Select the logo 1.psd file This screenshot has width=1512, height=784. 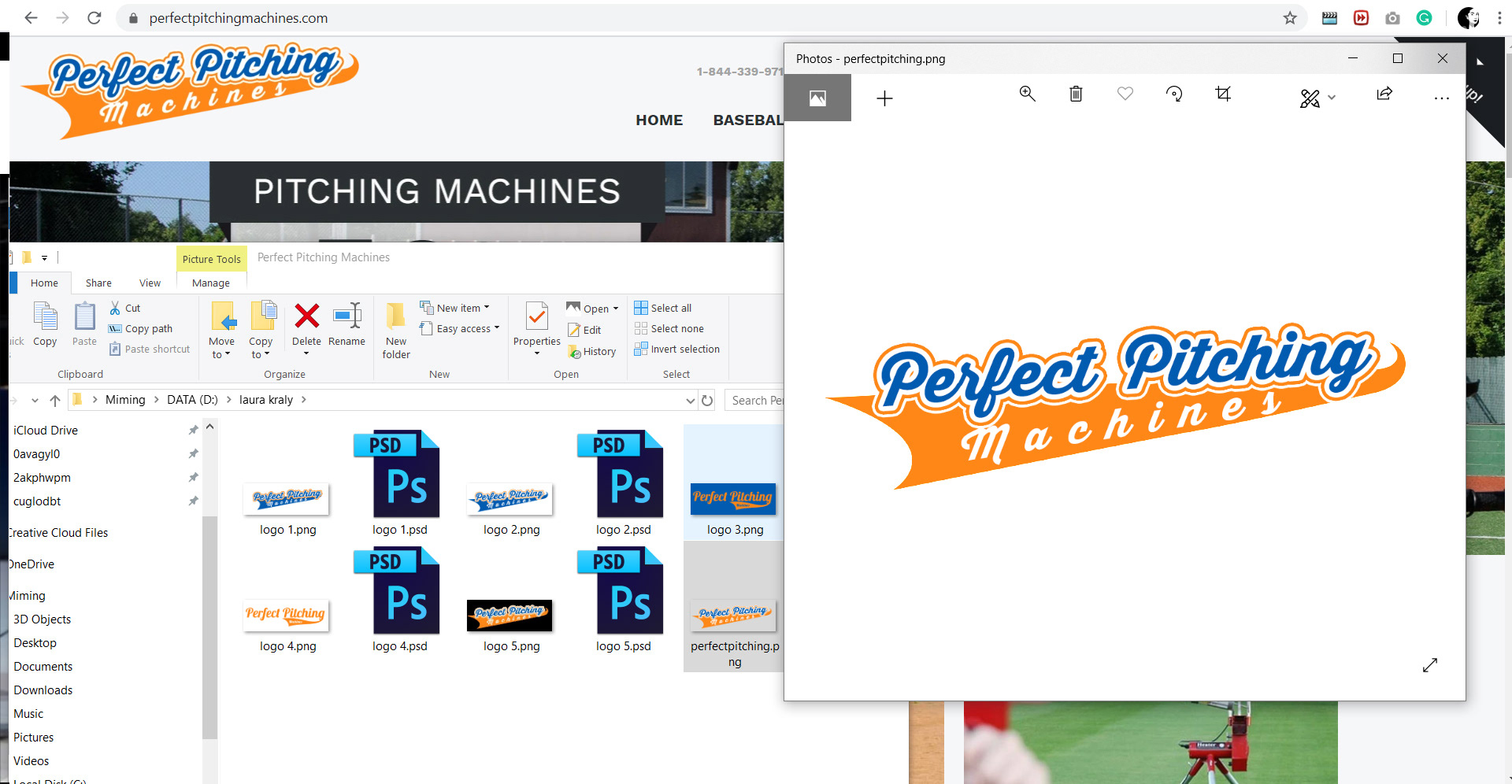point(399,484)
